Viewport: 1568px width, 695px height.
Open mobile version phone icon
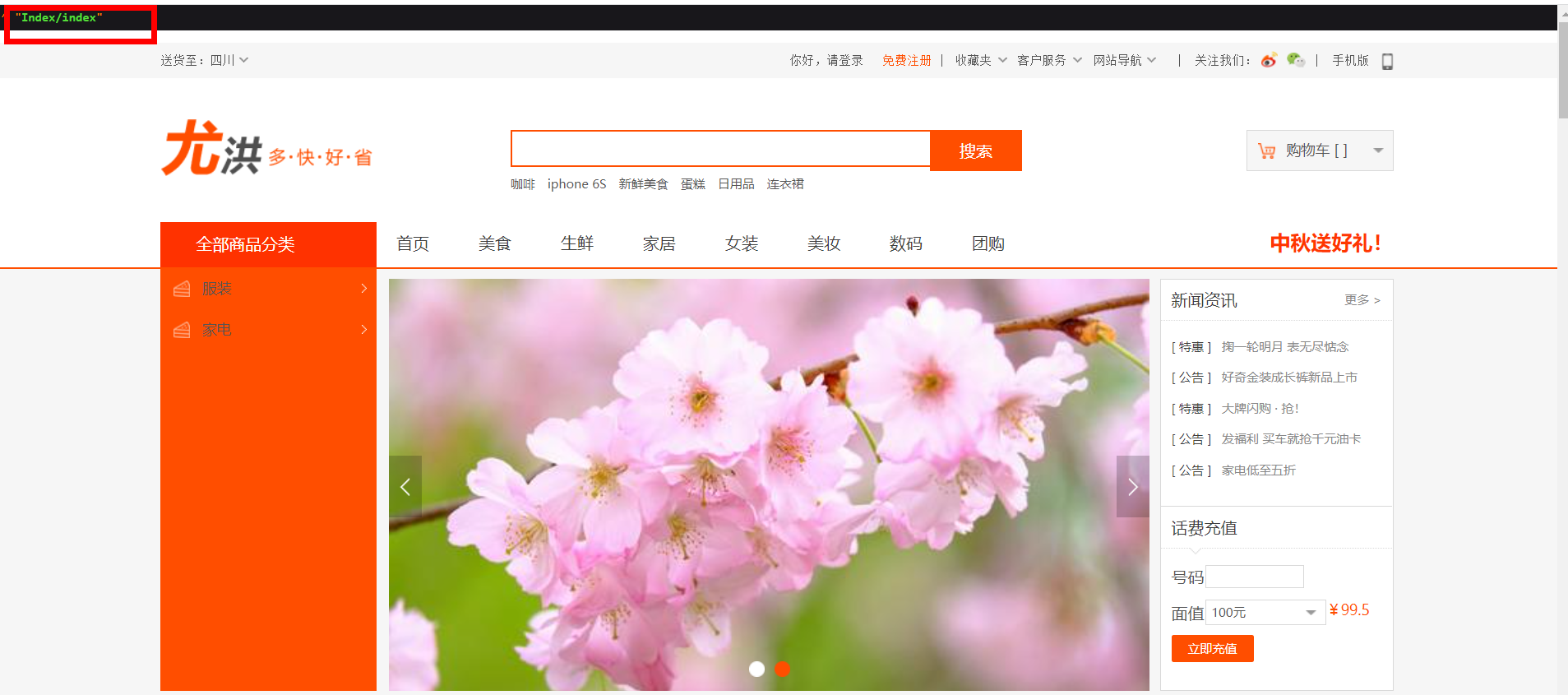click(1387, 61)
